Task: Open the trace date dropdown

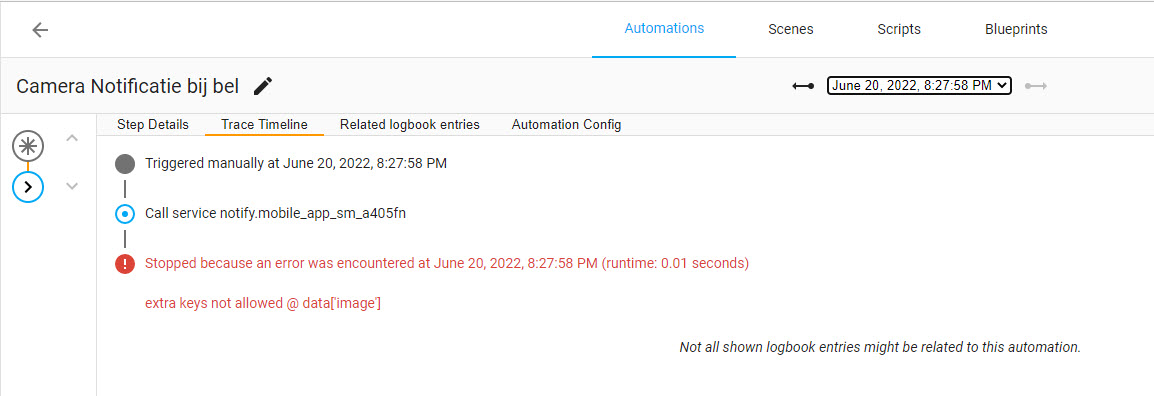Action: (x=919, y=85)
